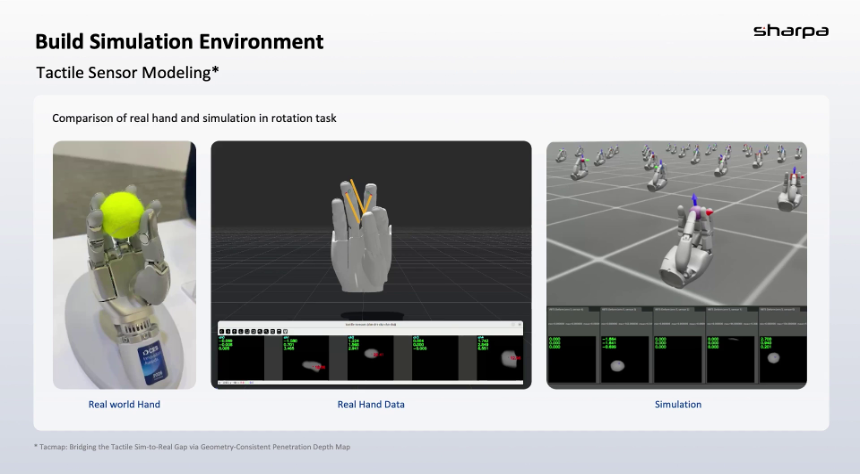Select the large central robot hand in the simulation

(685, 250)
